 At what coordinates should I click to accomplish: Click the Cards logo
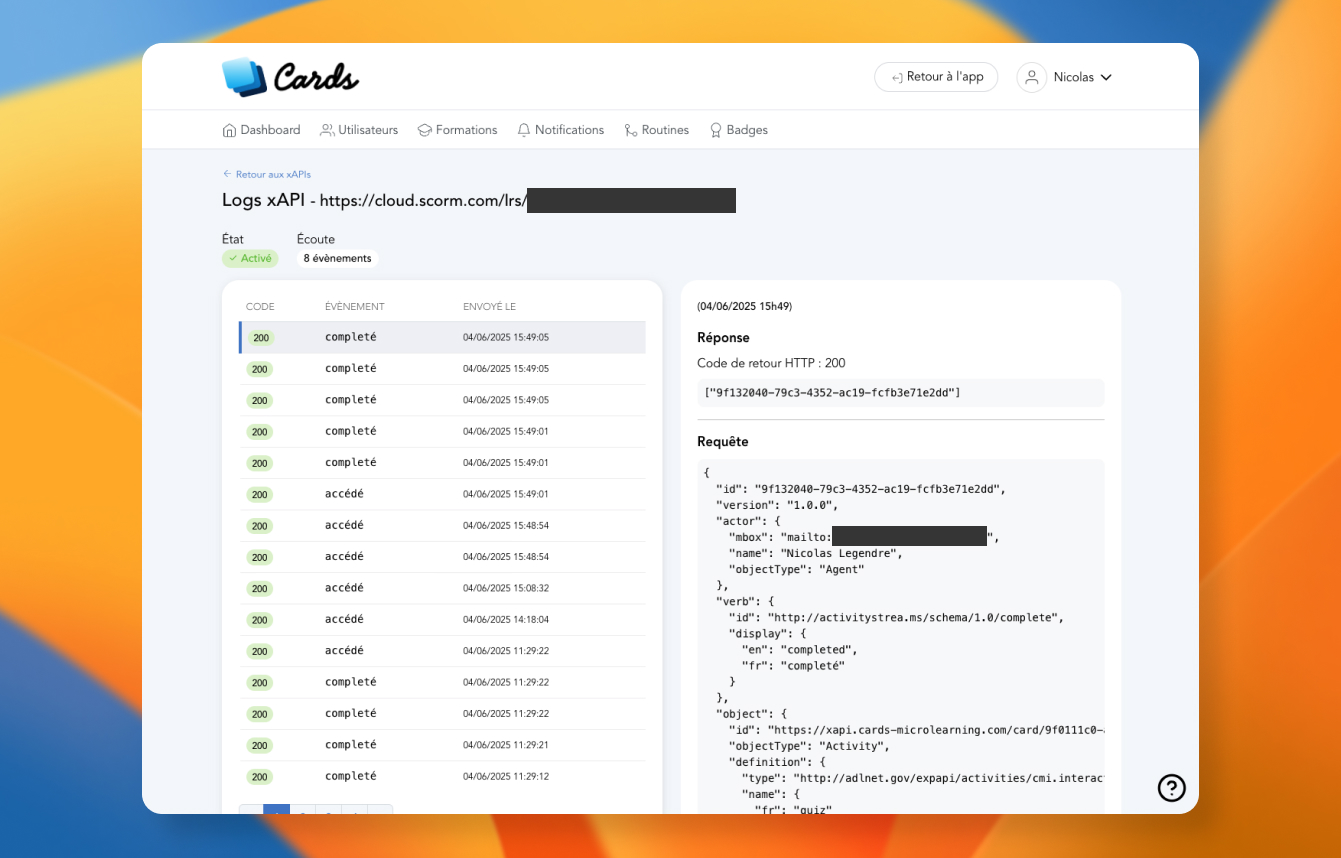coord(290,77)
